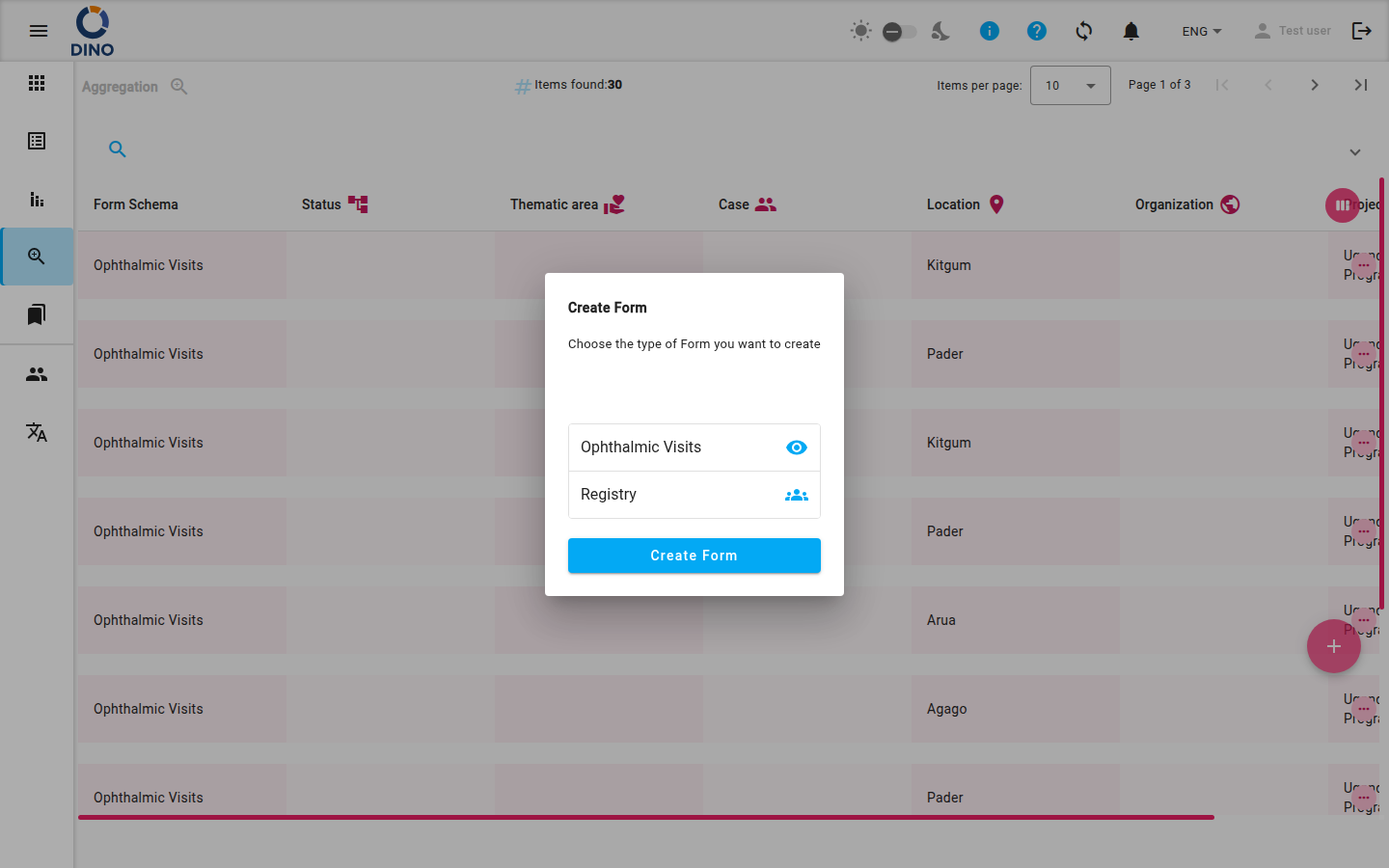
Task: Click the pink add plus floating button
Action: point(1334,646)
